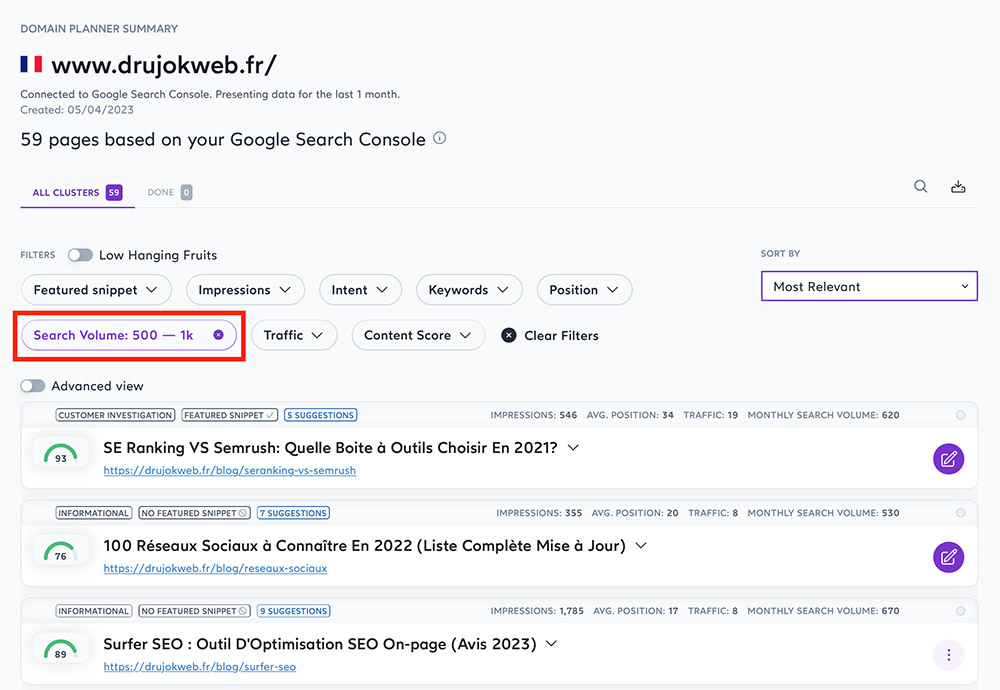Open the Most Relevant sort dropdown
Screen dimensions: 1000x690
click(869, 286)
